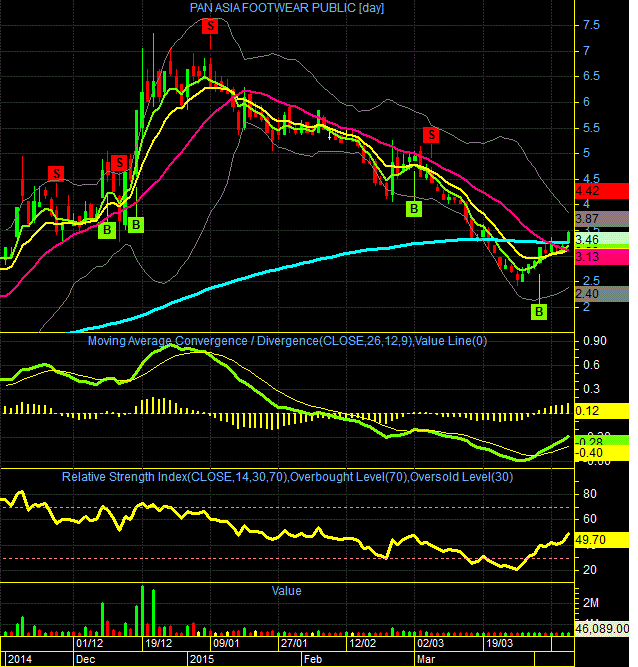Click the gray 2.40 lower band label
The image size is (638, 667).
(x=601, y=294)
